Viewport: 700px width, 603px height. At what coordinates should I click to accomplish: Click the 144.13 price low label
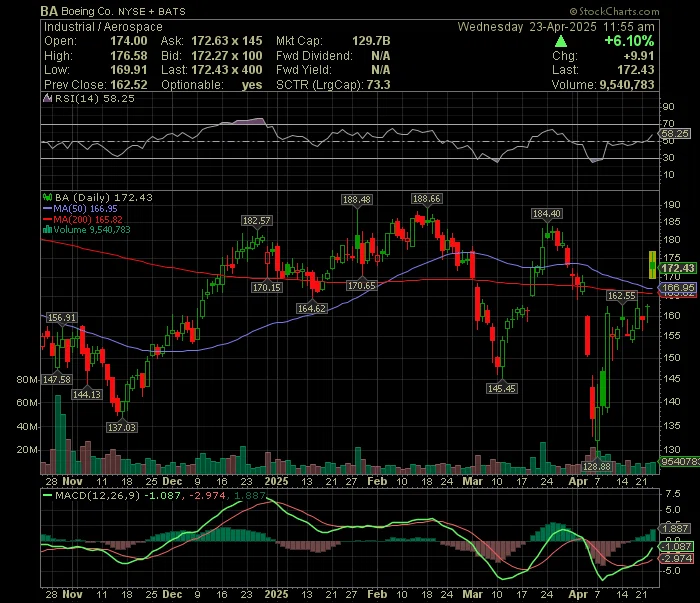[87, 395]
